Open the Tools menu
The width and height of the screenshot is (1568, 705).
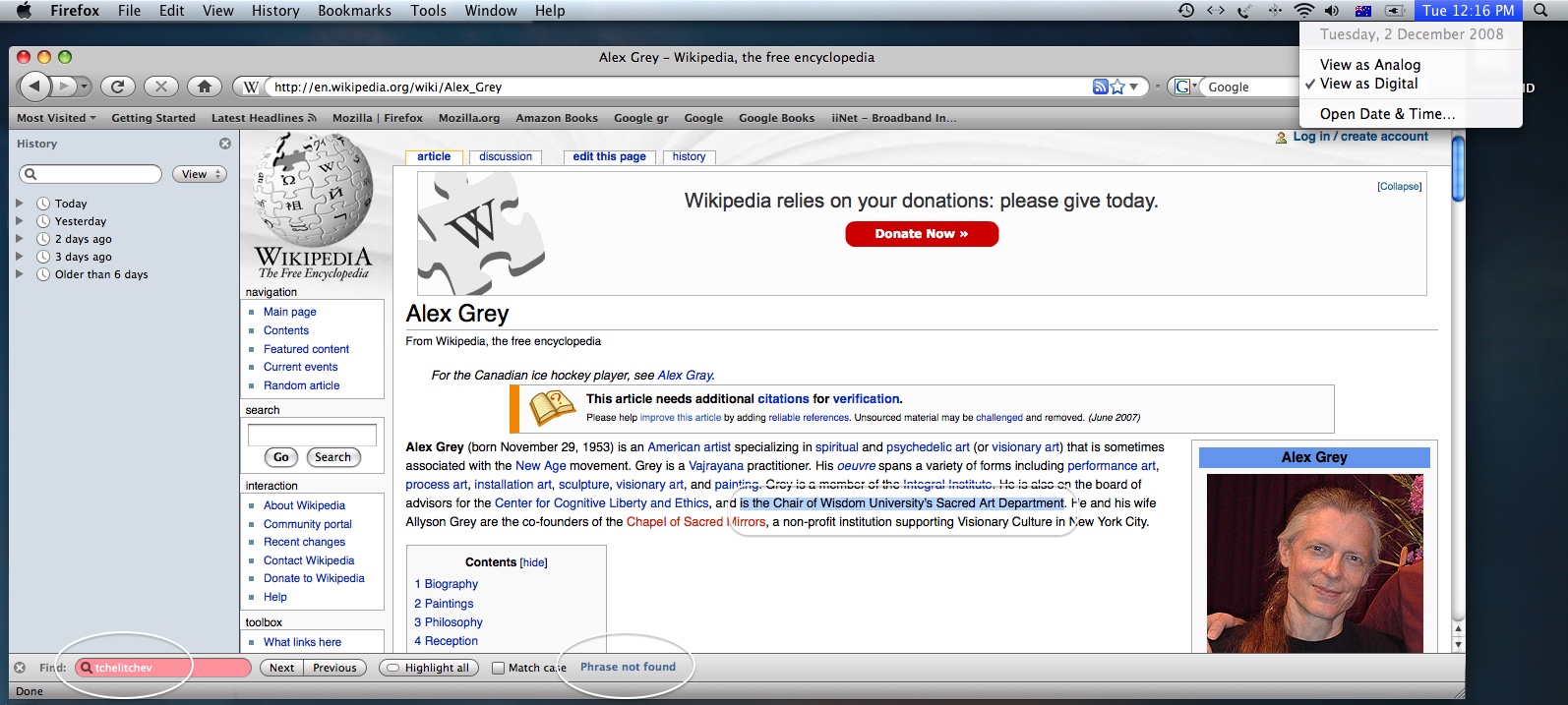428,11
